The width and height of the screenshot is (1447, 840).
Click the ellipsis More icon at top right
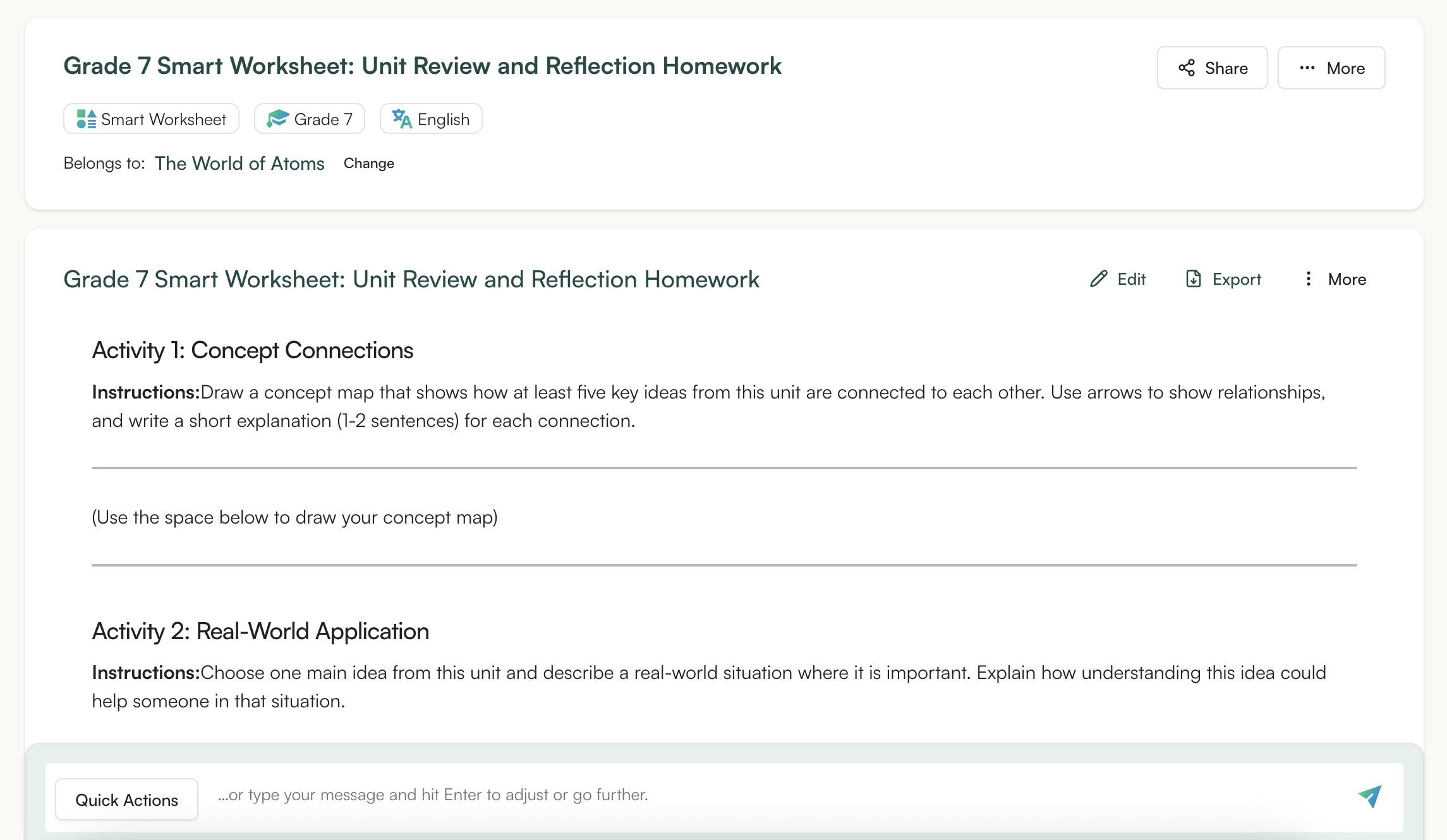point(1307,68)
